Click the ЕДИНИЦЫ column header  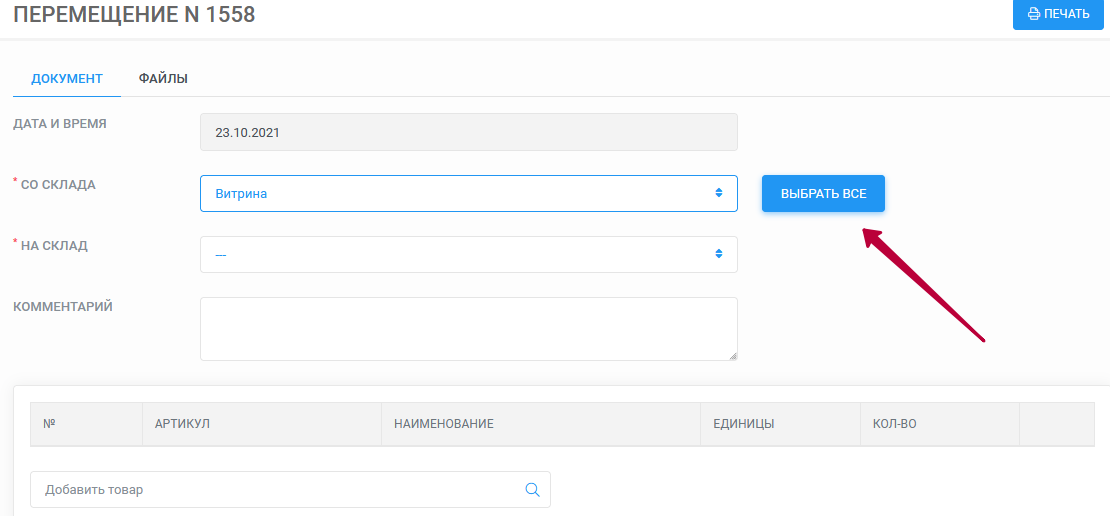pyautogui.click(x=781, y=424)
